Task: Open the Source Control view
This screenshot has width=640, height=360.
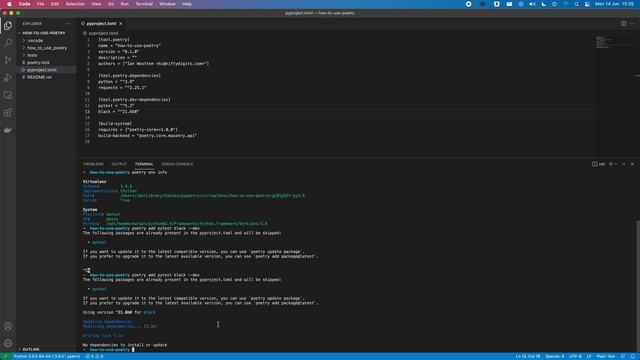Action: [x=8, y=60]
